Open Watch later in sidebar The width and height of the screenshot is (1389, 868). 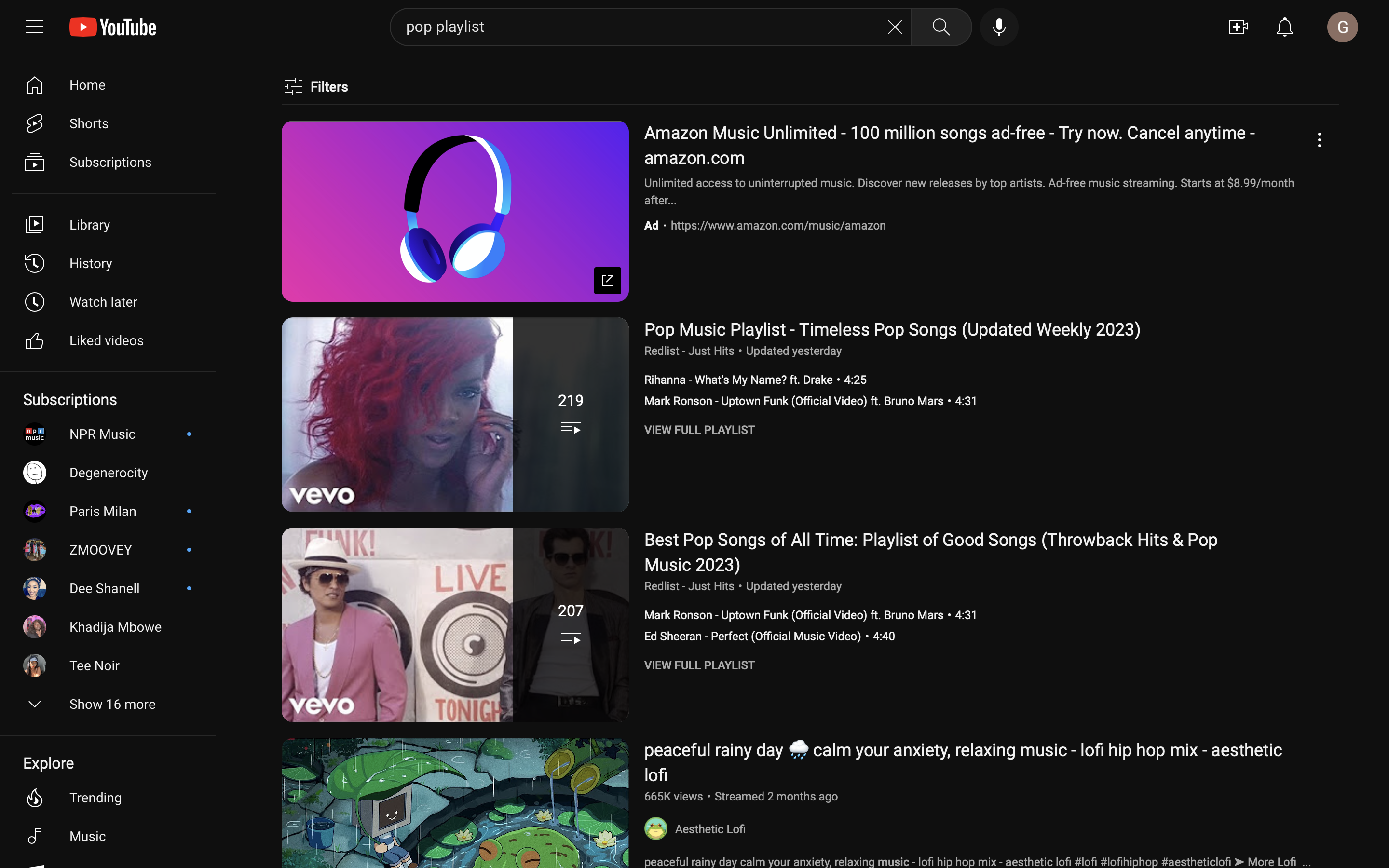(103, 302)
